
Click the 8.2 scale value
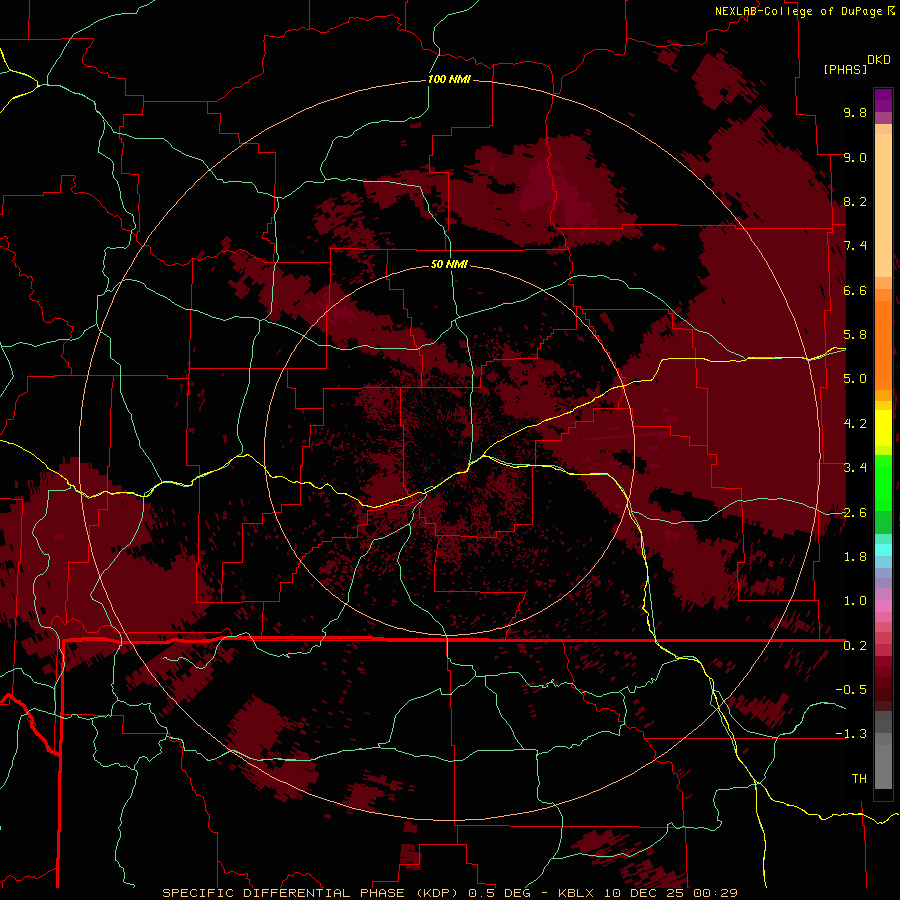855,201
